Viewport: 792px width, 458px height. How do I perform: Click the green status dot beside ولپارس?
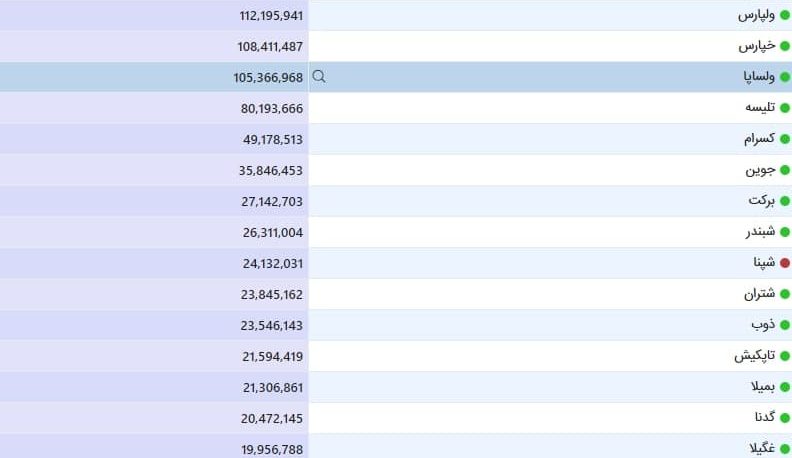coord(785,15)
